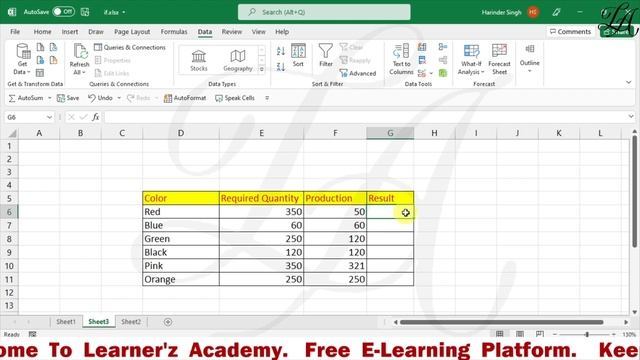
Task: Collapse the ribbon chevron
Action: tap(629, 82)
